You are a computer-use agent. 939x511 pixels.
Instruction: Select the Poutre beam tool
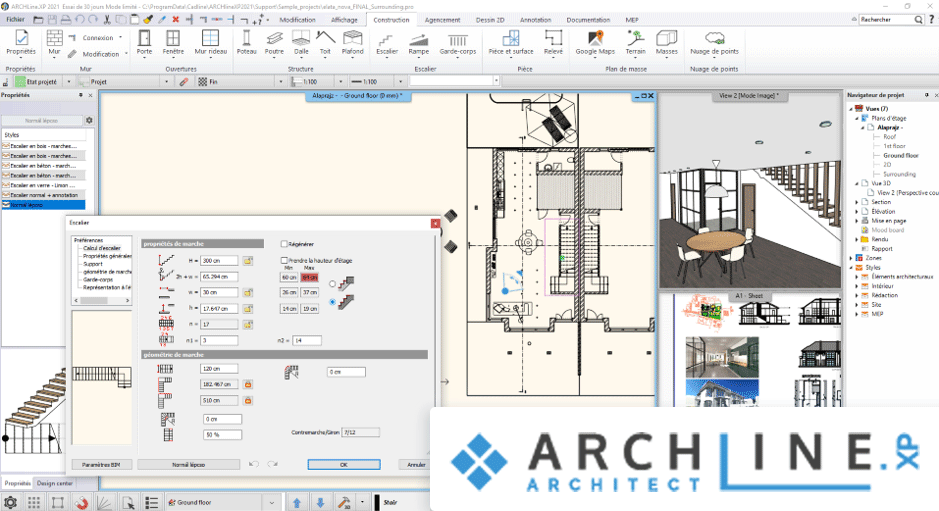[x=274, y=43]
